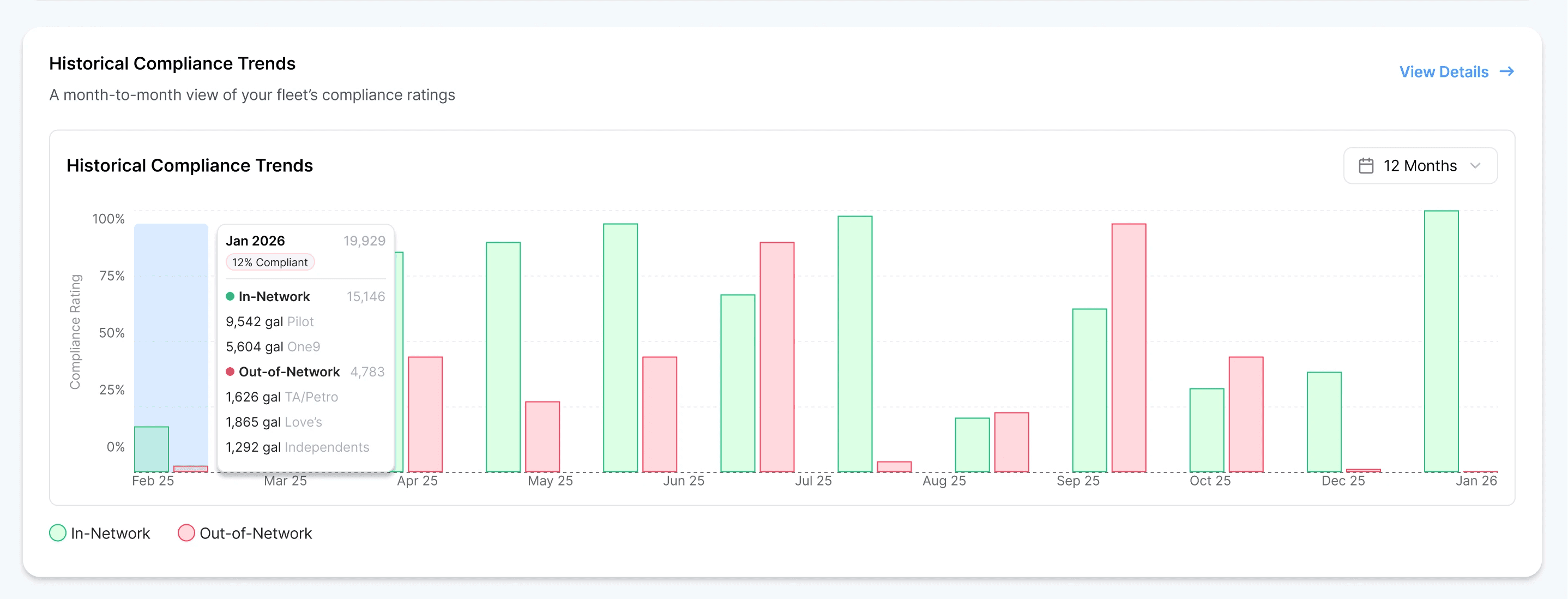Click the Aug 25 axis label

pyautogui.click(x=944, y=481)
